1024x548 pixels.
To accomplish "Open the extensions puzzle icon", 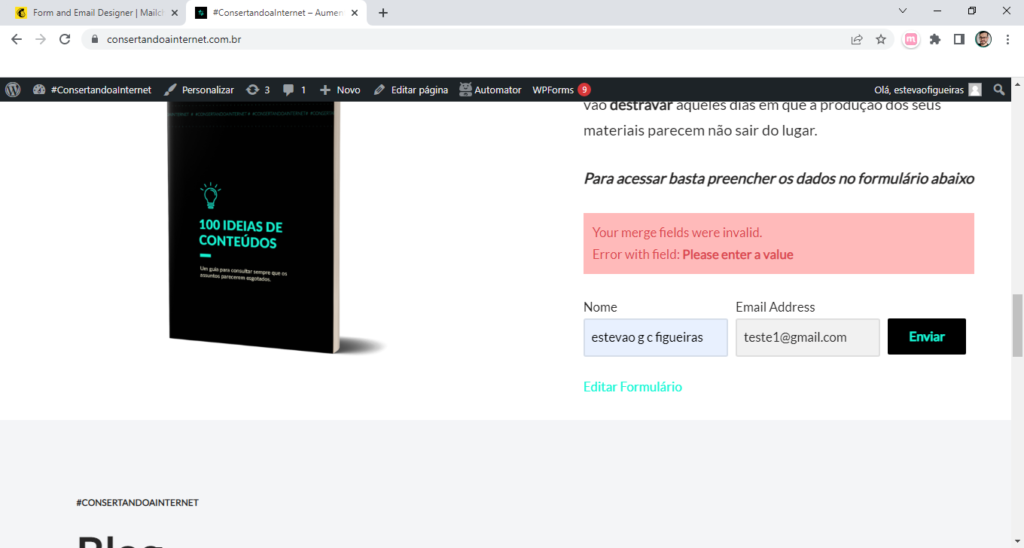I will point(935,39).
